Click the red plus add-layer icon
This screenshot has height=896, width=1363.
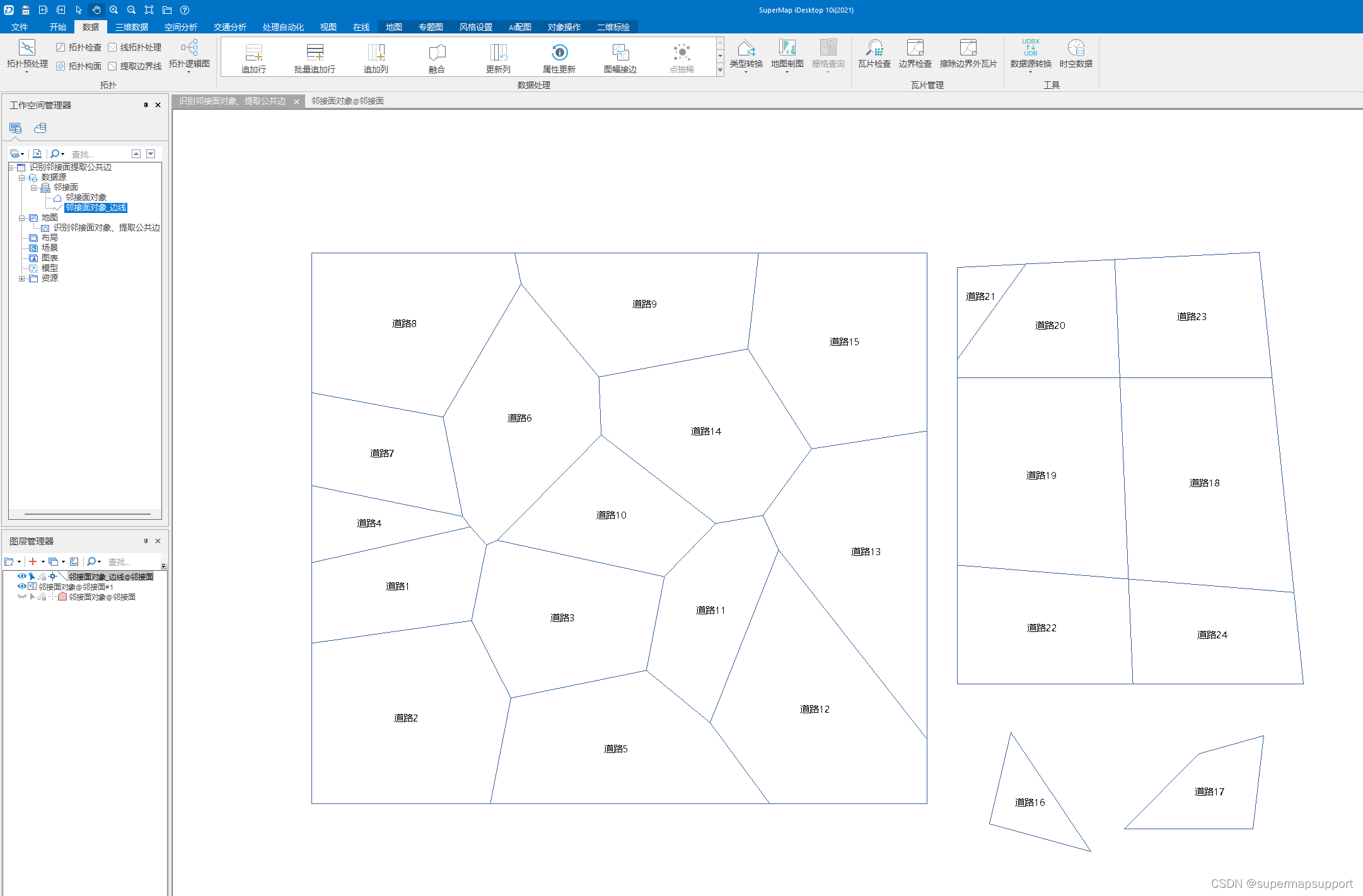(x=33, y=561)
